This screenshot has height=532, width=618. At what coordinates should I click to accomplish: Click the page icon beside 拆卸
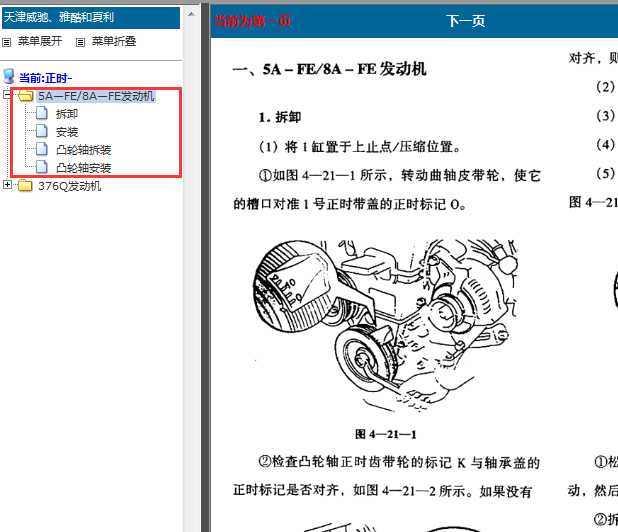(42, 113)
